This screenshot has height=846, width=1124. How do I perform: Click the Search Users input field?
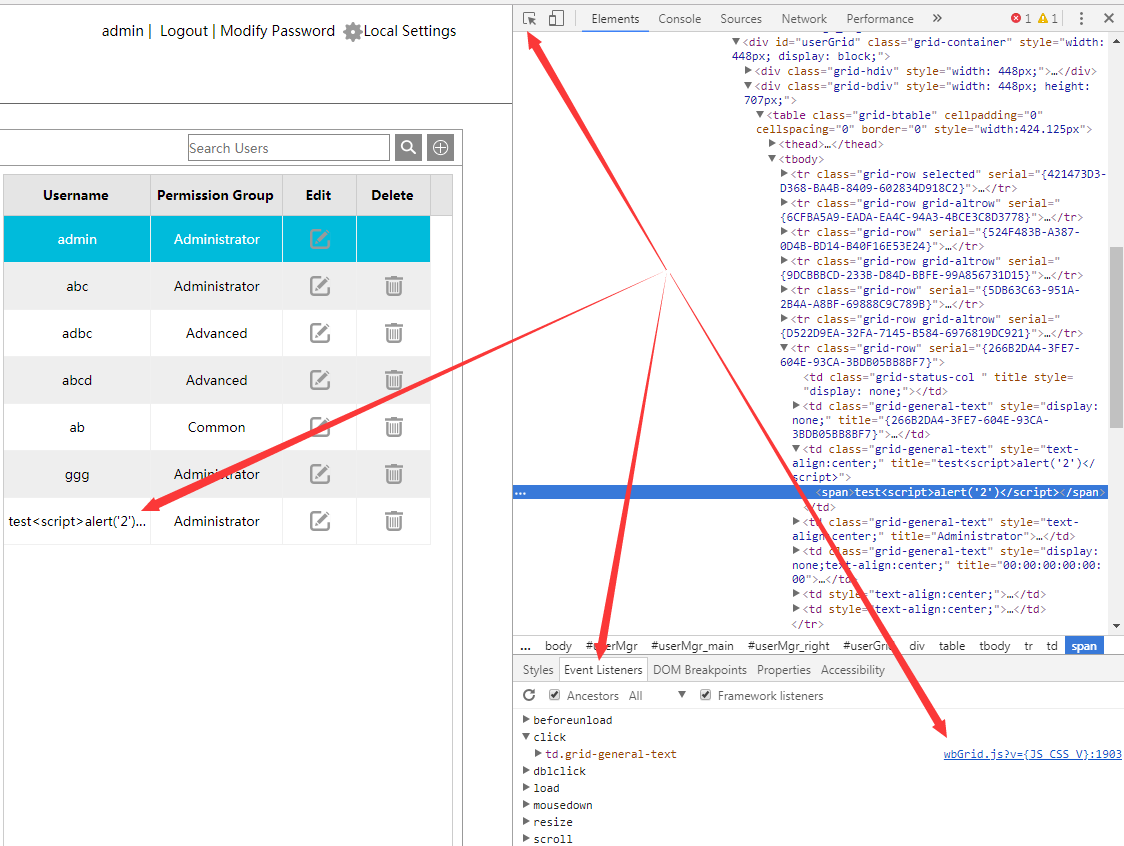pos(289,148)
